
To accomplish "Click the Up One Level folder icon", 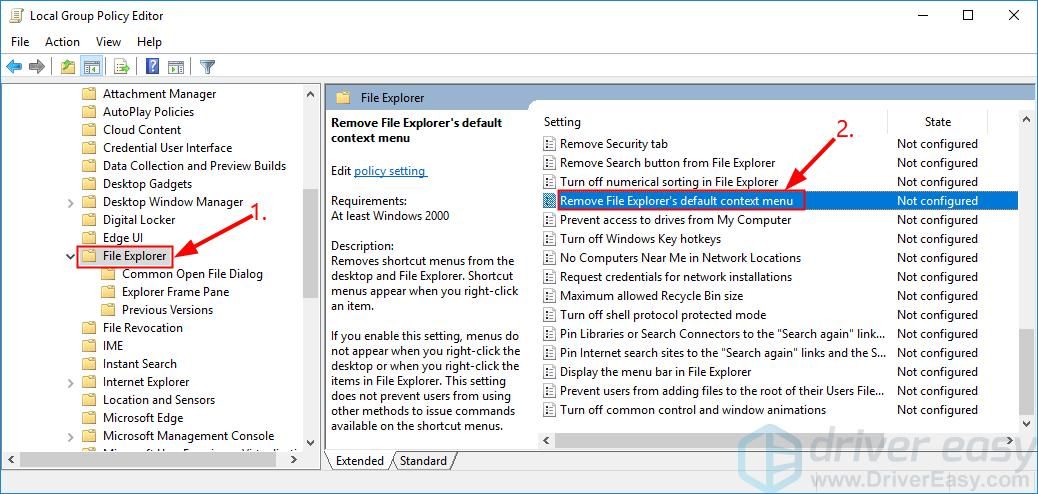I will 67,67.
